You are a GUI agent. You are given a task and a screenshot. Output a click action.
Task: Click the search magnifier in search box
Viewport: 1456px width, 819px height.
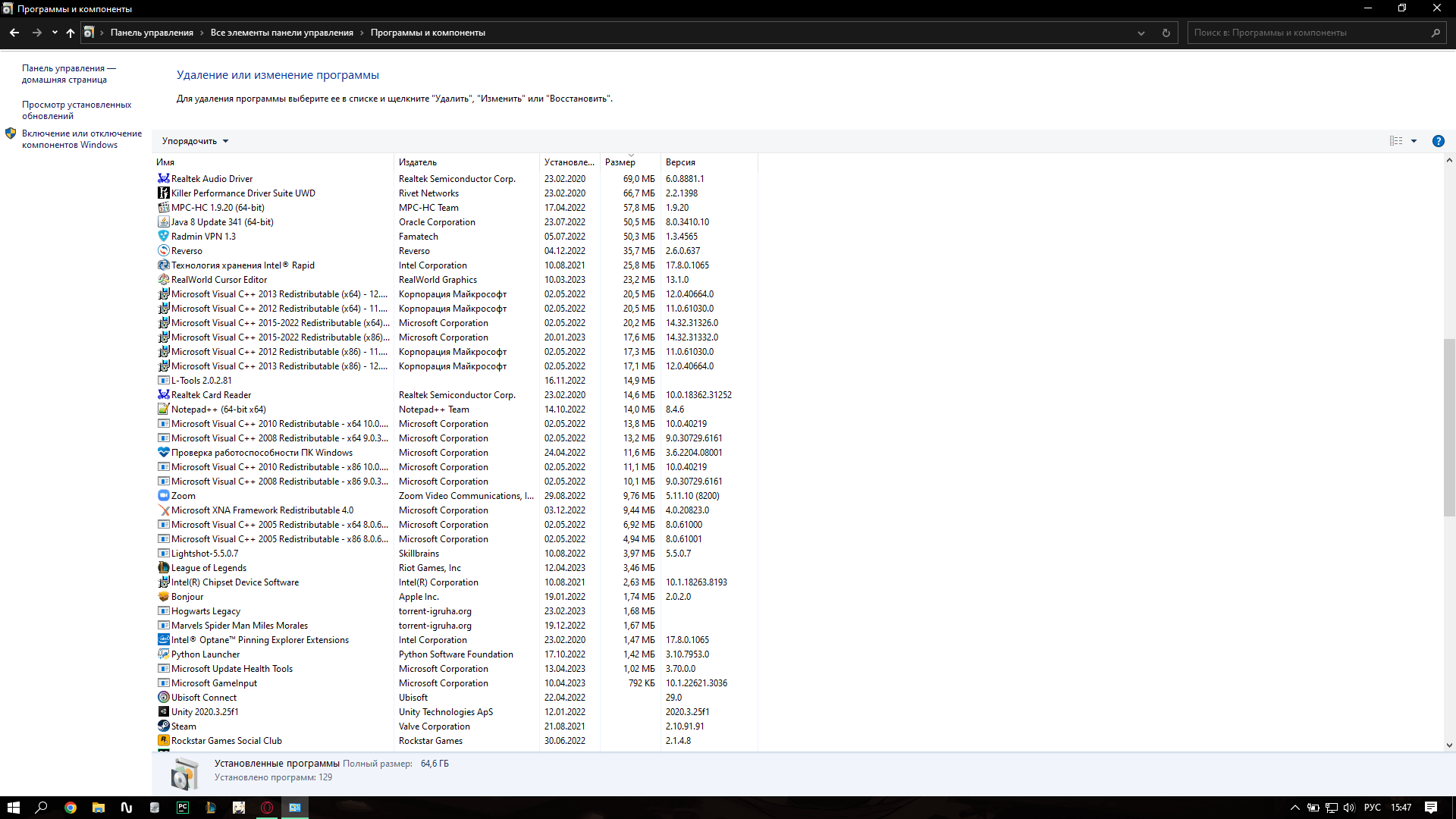click(x=1436, y=33)
